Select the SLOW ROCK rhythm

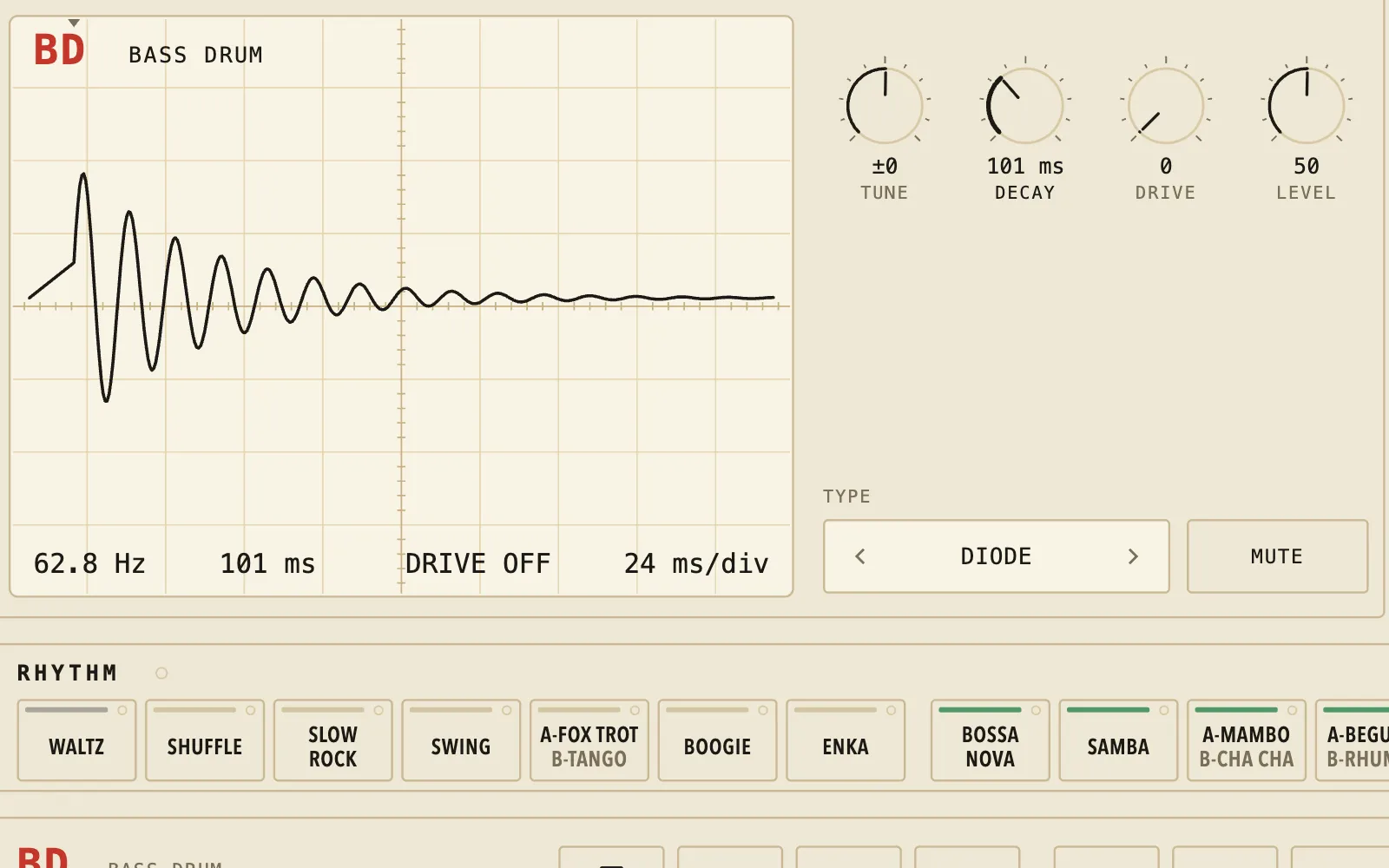(x=332, y=740)
